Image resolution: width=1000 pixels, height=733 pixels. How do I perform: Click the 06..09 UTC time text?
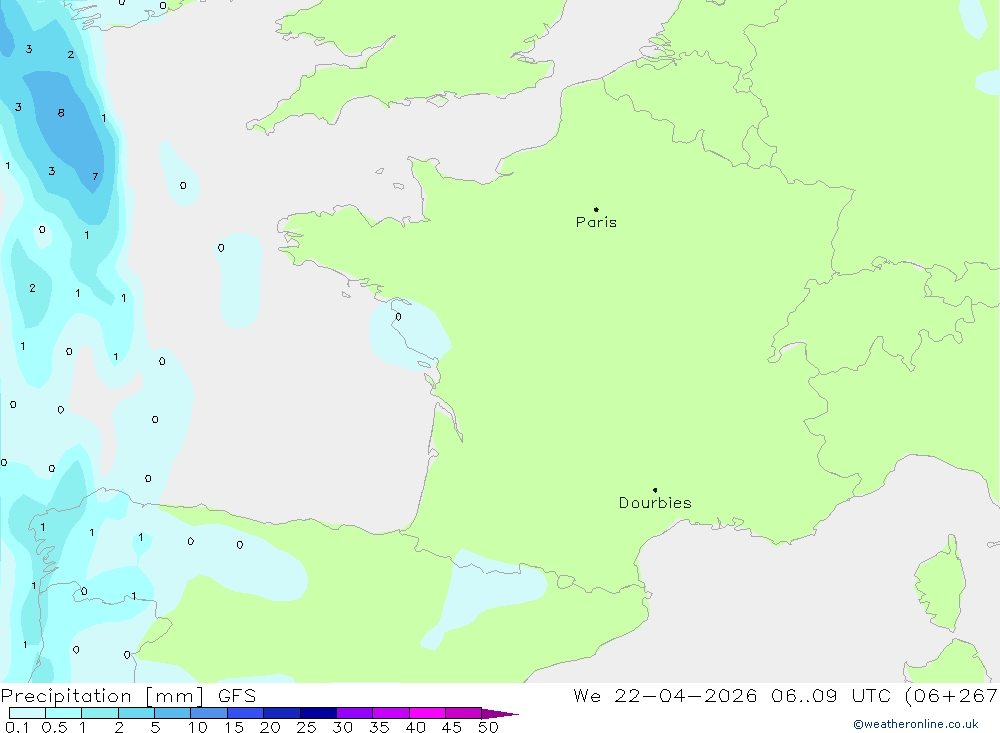click(x=830, y=696)
